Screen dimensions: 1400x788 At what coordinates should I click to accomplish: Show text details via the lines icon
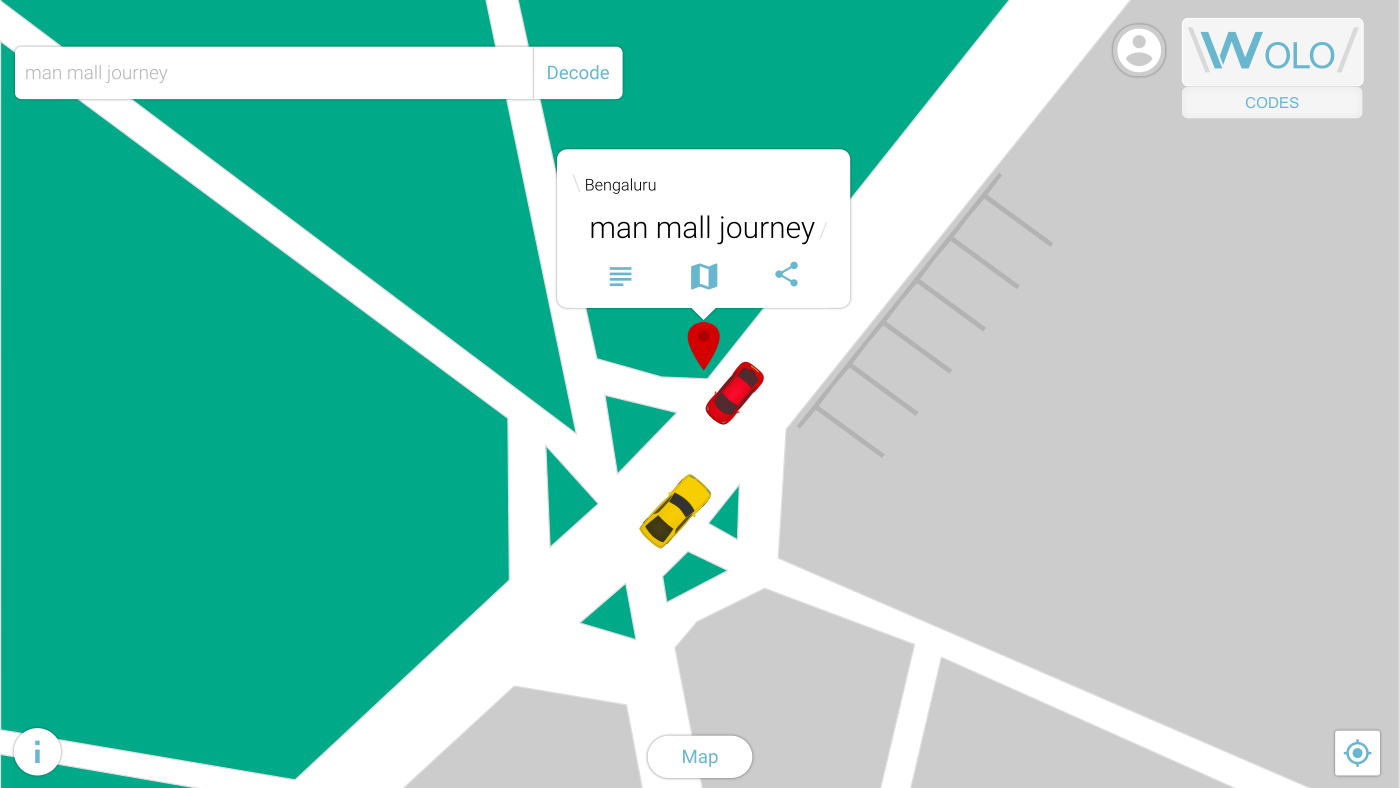click(621, 276)
